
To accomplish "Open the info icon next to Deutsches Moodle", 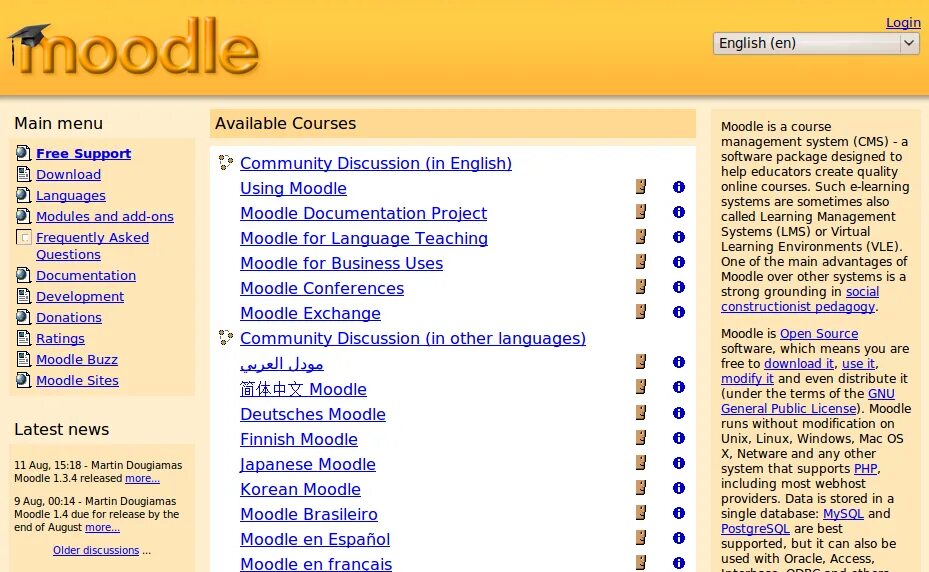I will [x=679, y=413].
